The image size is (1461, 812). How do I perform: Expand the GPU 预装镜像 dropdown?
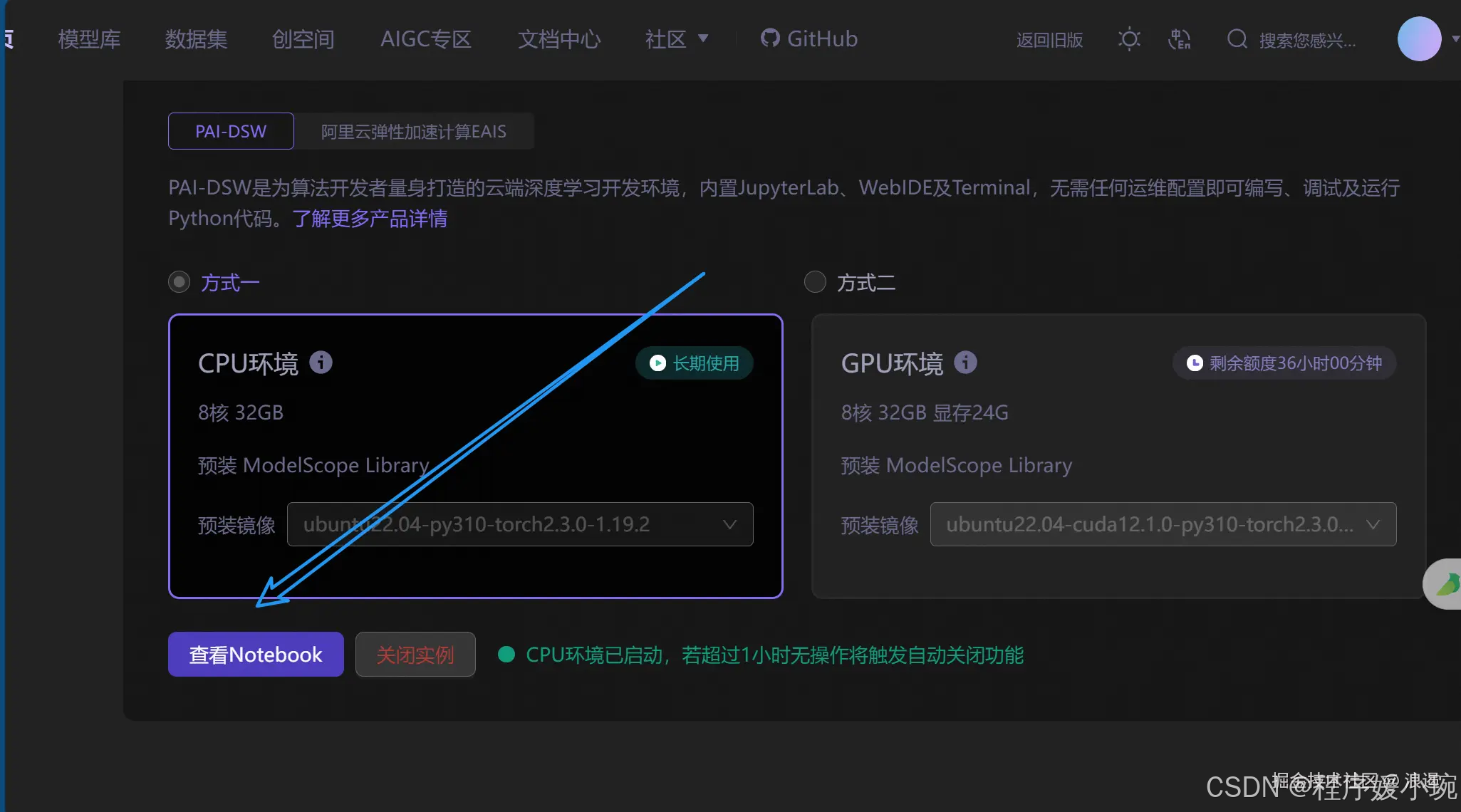pyautogui.click(x=1163, y=524)
